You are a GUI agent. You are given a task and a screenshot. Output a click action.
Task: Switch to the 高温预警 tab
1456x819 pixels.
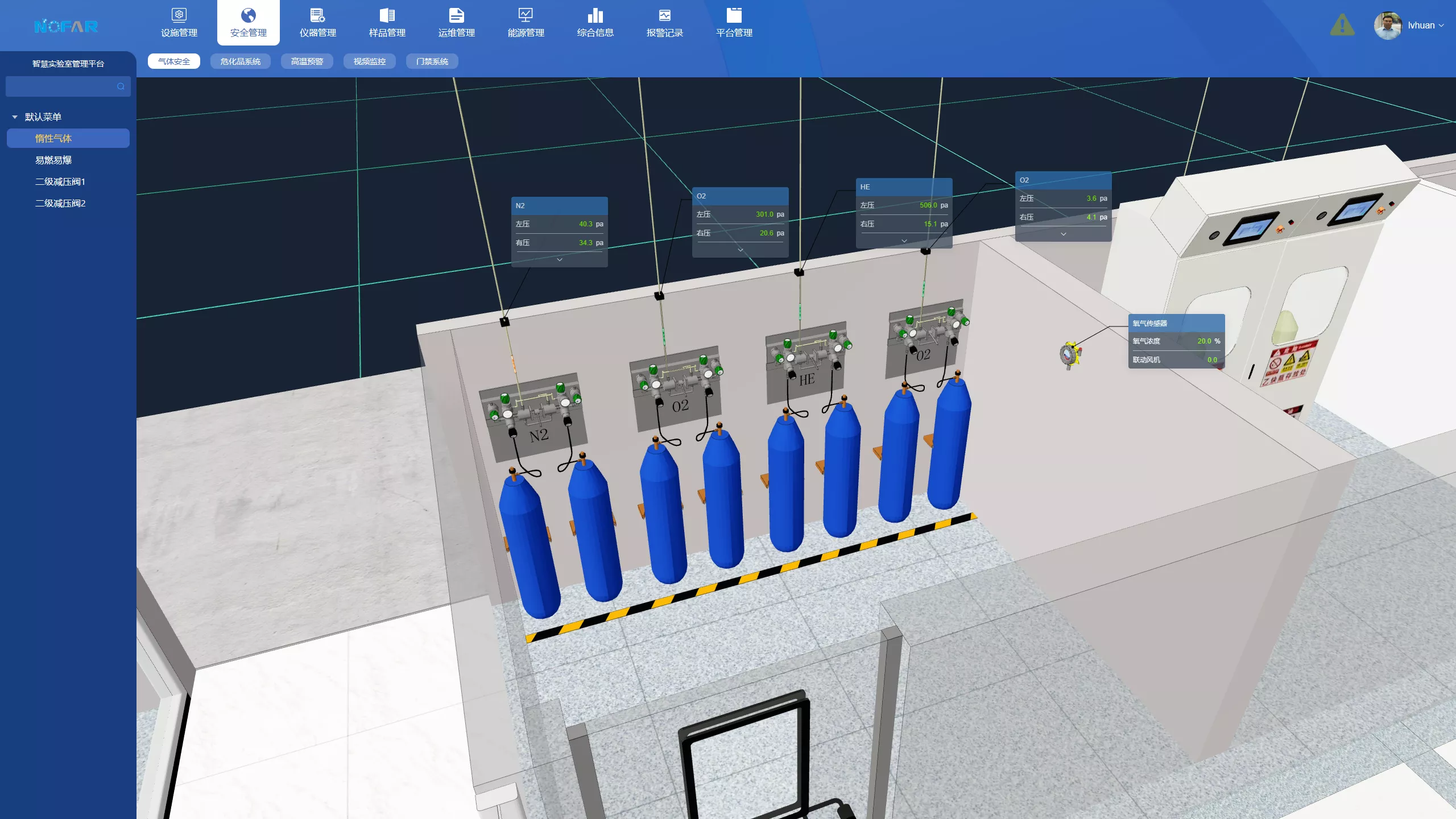click(x=307, y=61)
